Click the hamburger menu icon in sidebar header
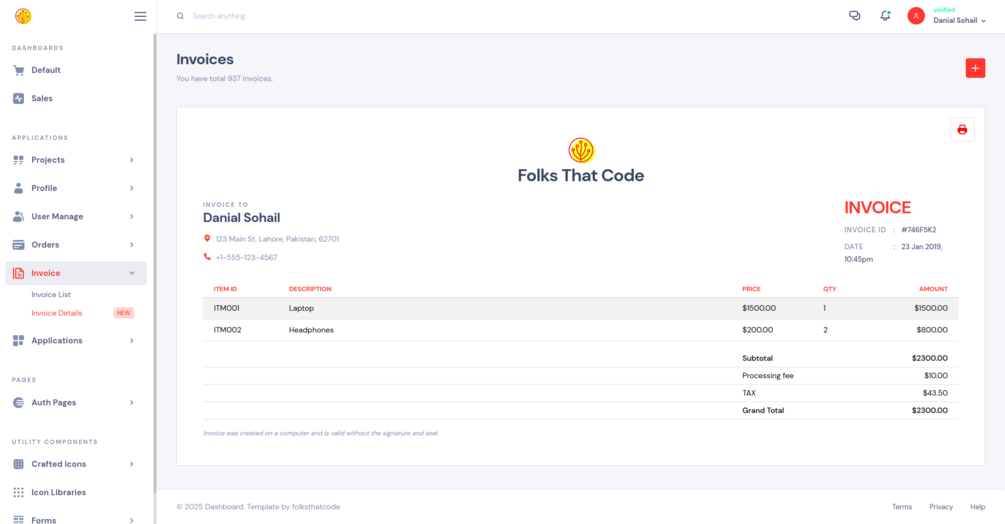This screenshot has height=524, width=1005. click(140, 16)
